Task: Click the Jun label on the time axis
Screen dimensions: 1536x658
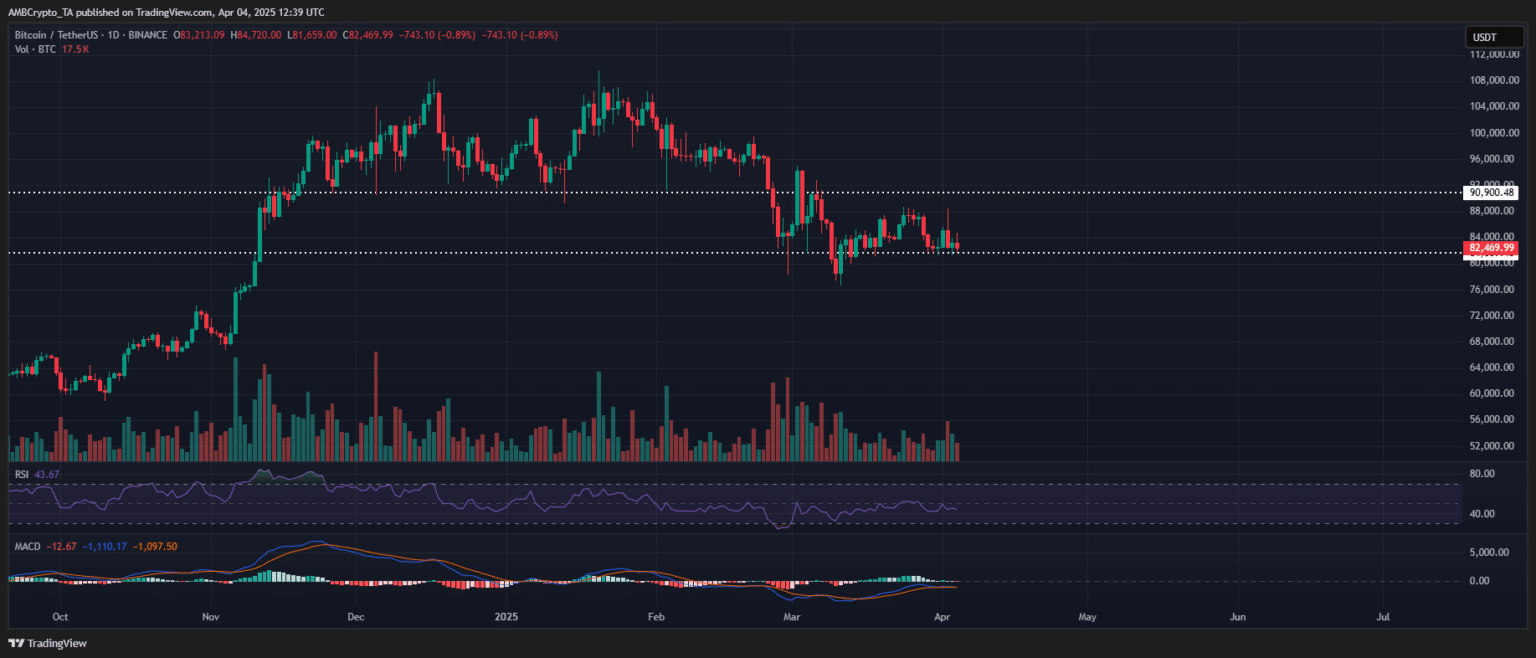Action: (x=1238, y=618)
